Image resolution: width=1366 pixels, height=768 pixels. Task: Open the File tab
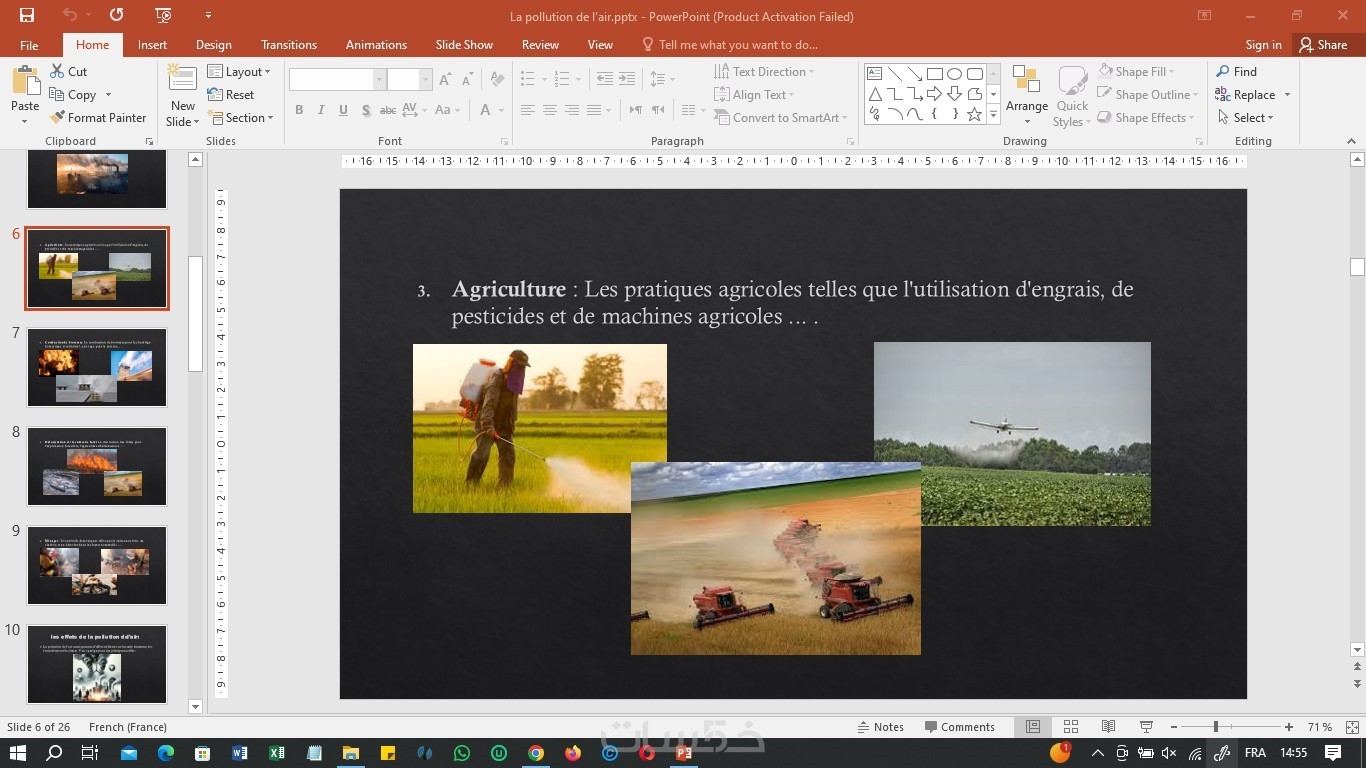point(29,45)
